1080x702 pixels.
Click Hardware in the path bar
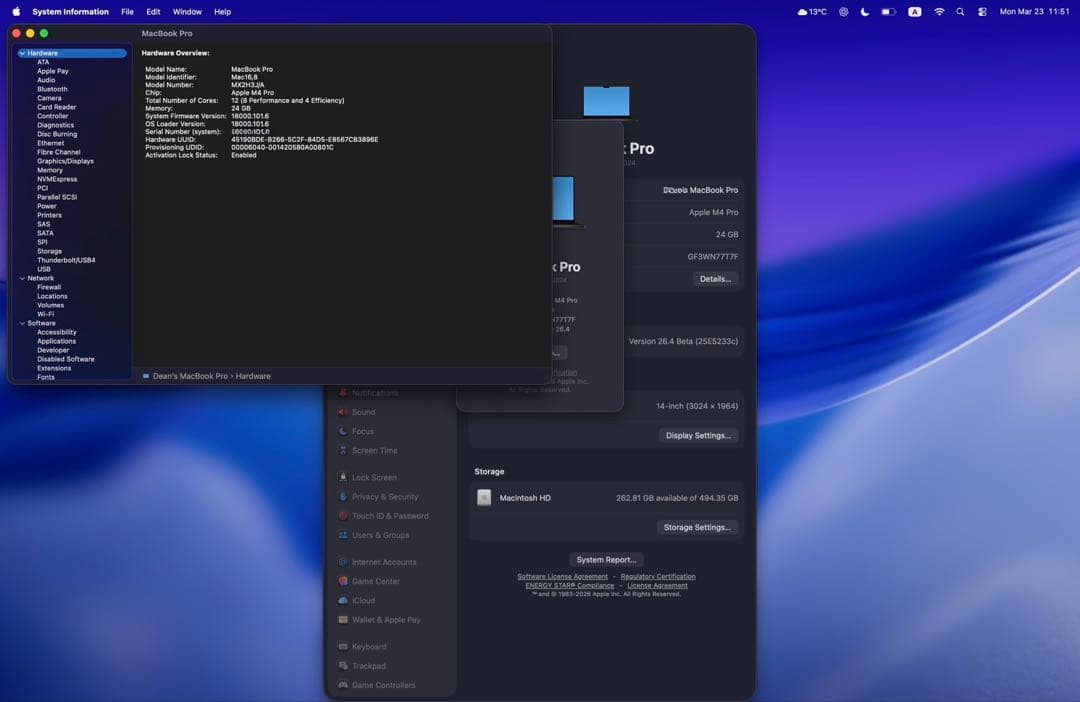[253, 376]
